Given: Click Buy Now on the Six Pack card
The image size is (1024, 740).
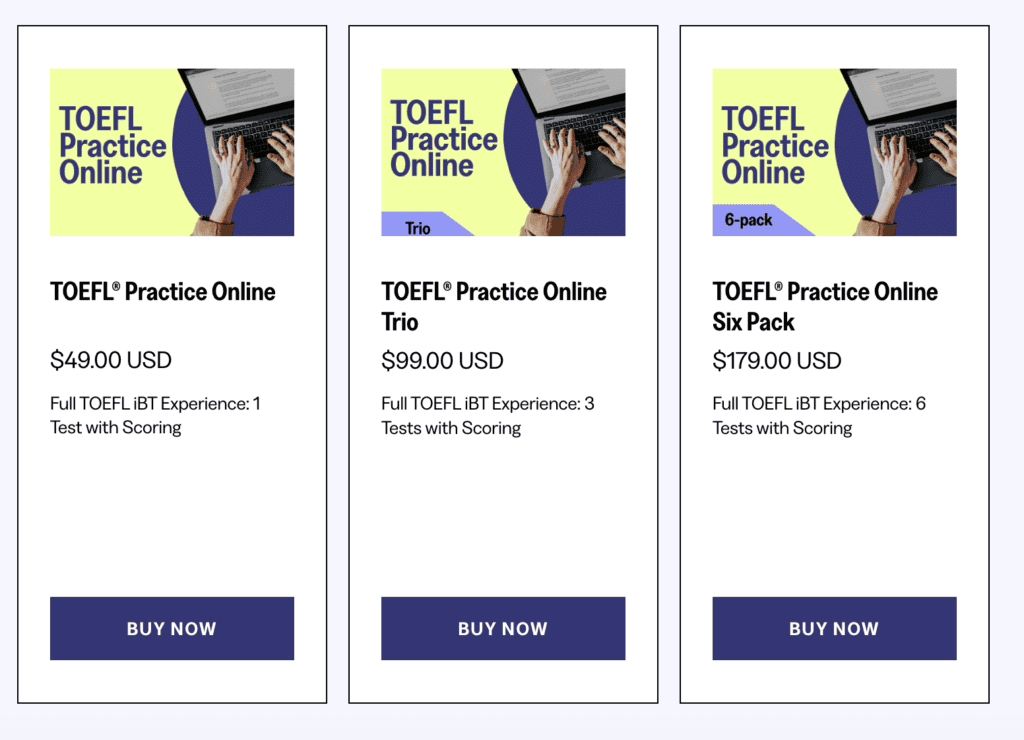Looking at the screenshot, I should click(x=834, y=629).
